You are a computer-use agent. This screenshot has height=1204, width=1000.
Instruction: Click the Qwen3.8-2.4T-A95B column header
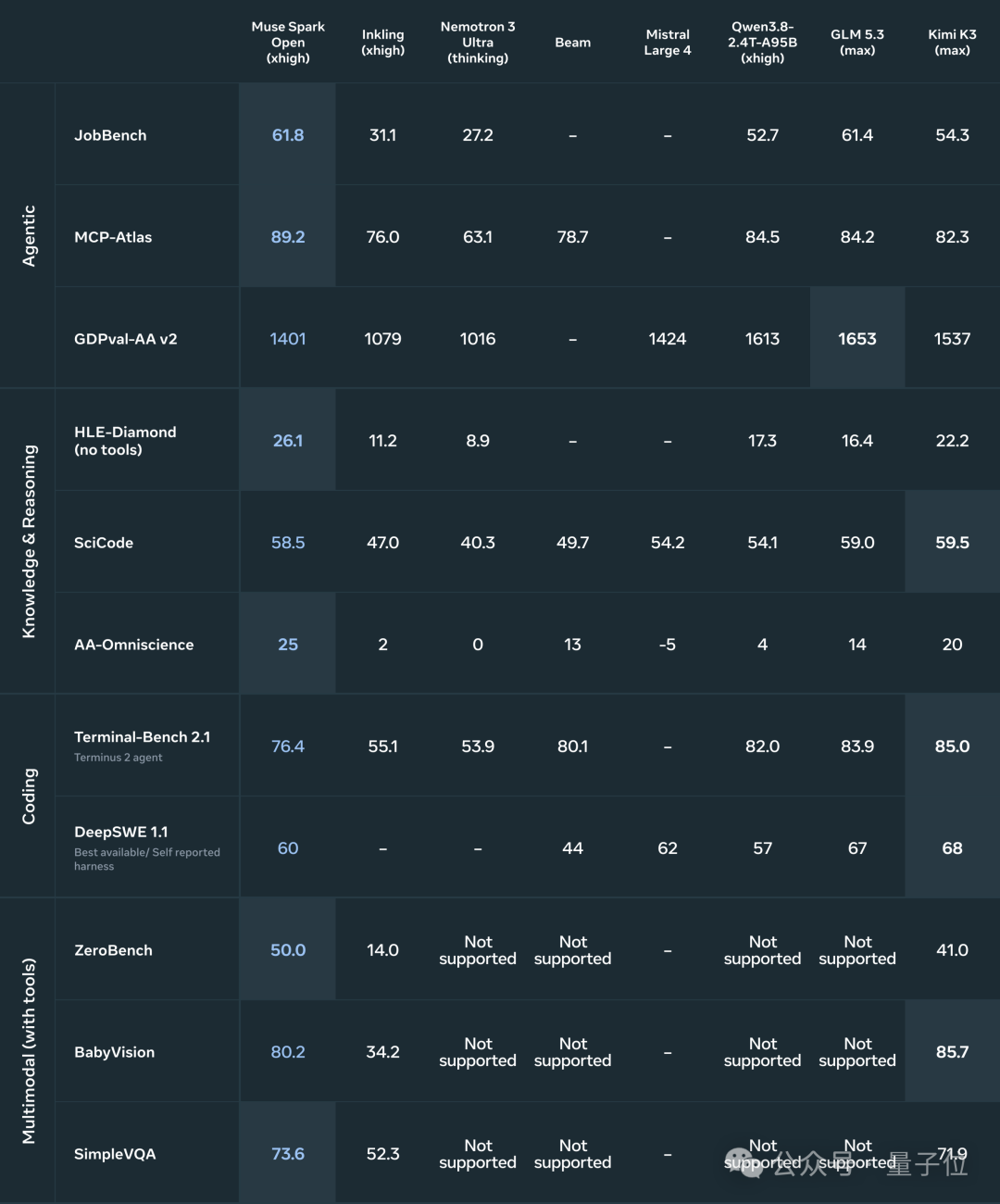point(762,43)
